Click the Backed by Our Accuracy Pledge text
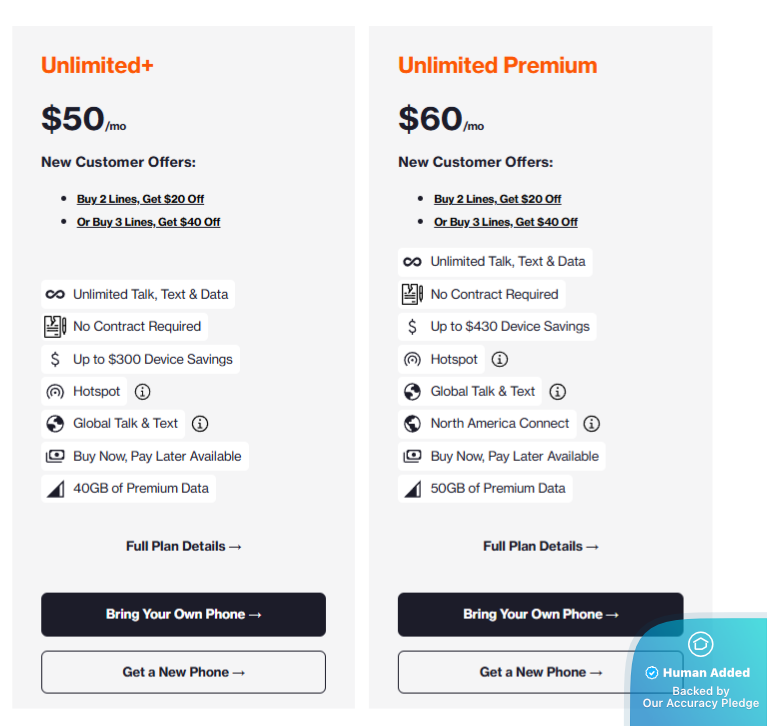Viewport: 767px width, 726px height. (x=700, y=697)
